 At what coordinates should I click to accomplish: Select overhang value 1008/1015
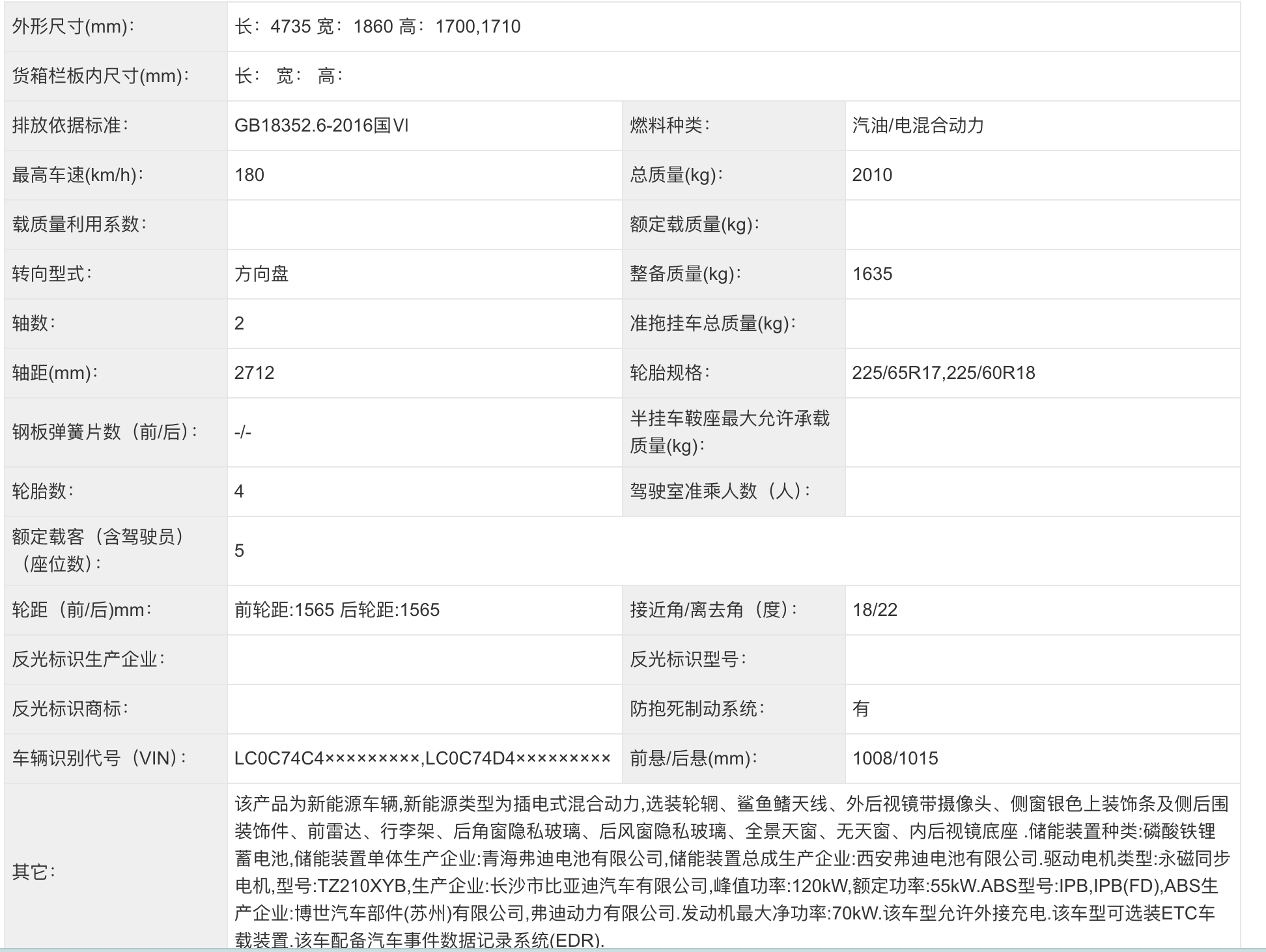click(x=895, y=759)
